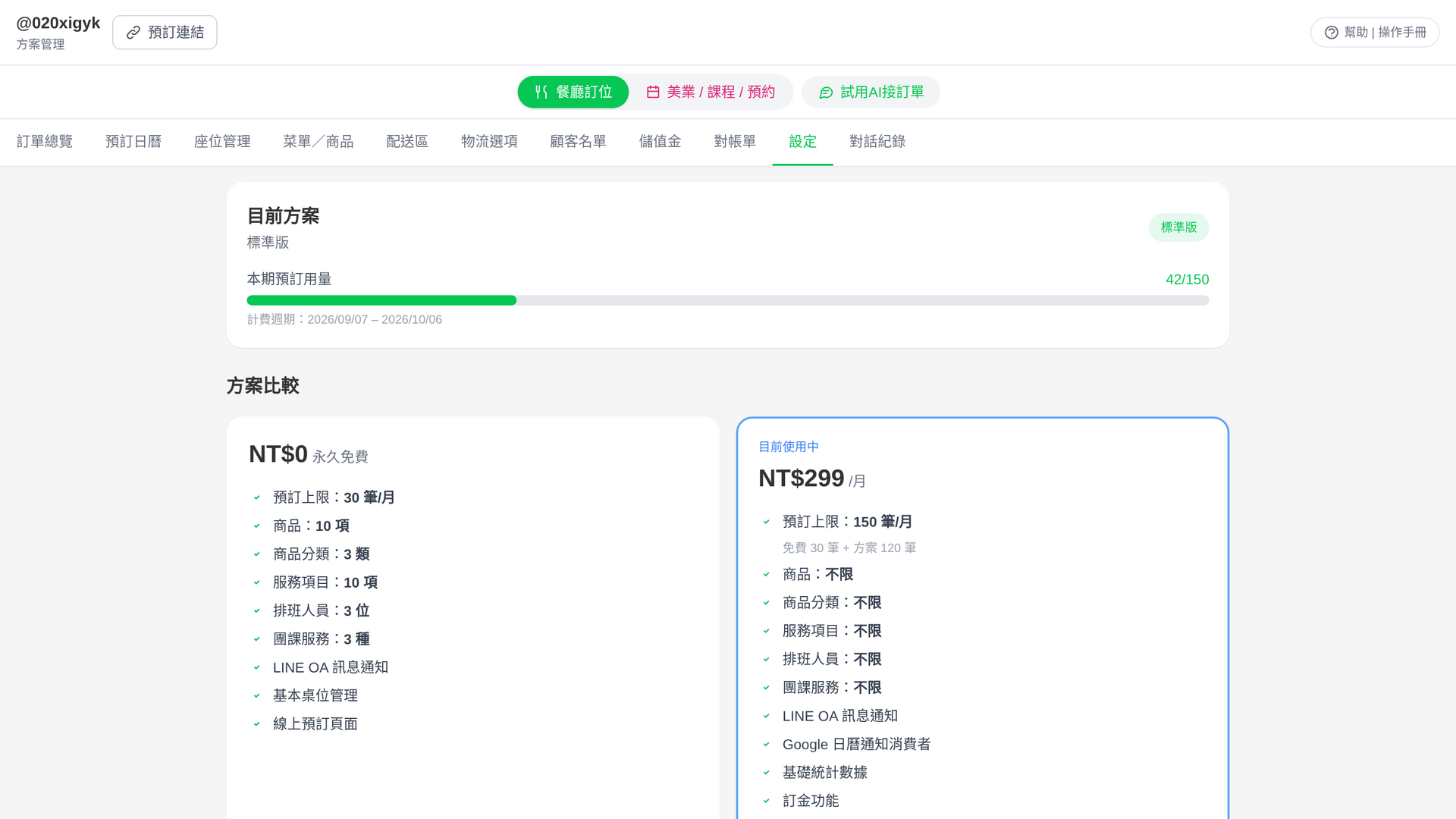Click the NT$0 永久免費 plan price

(308, 454)
